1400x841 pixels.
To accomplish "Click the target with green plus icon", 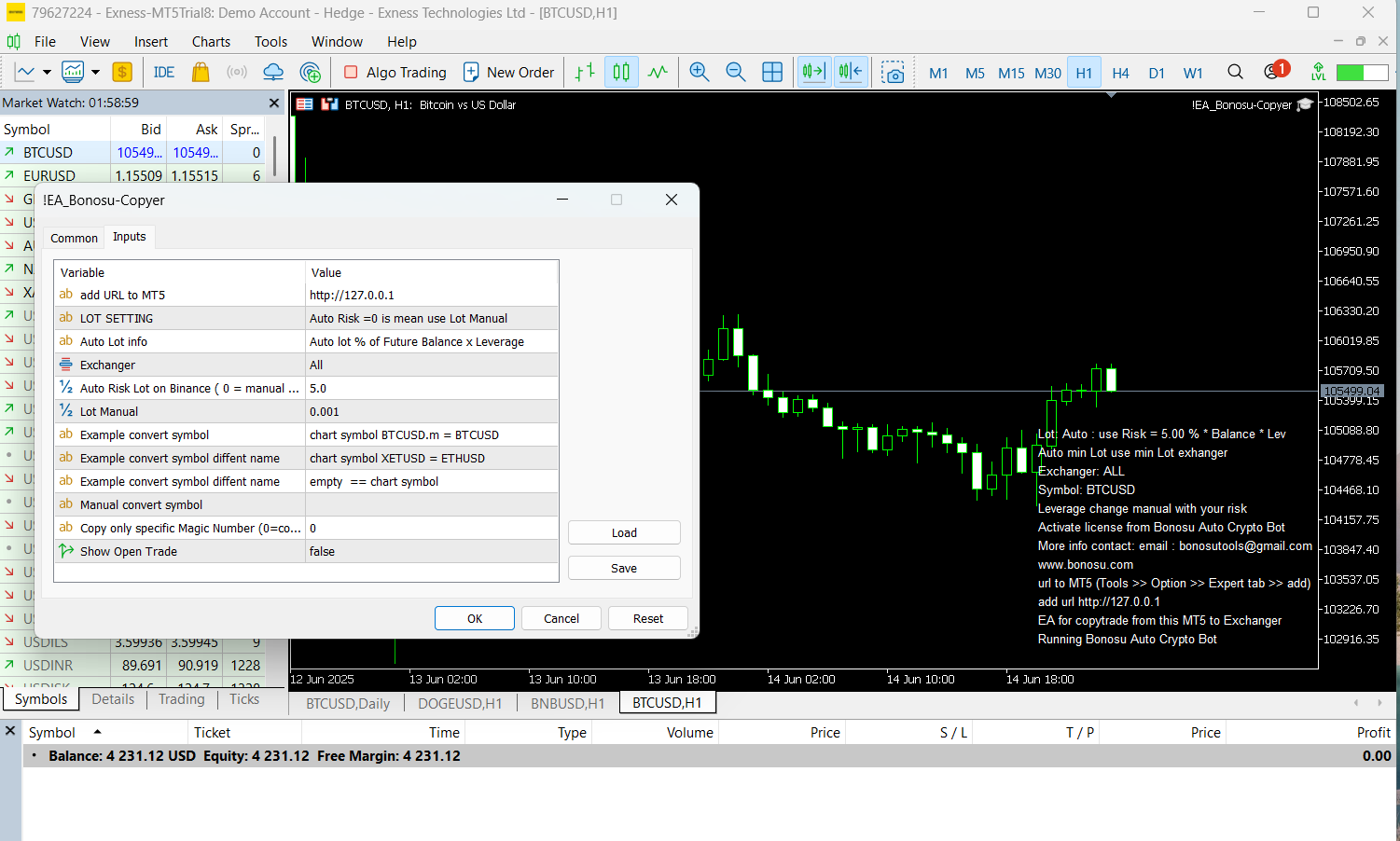I will tap(311, 72).
